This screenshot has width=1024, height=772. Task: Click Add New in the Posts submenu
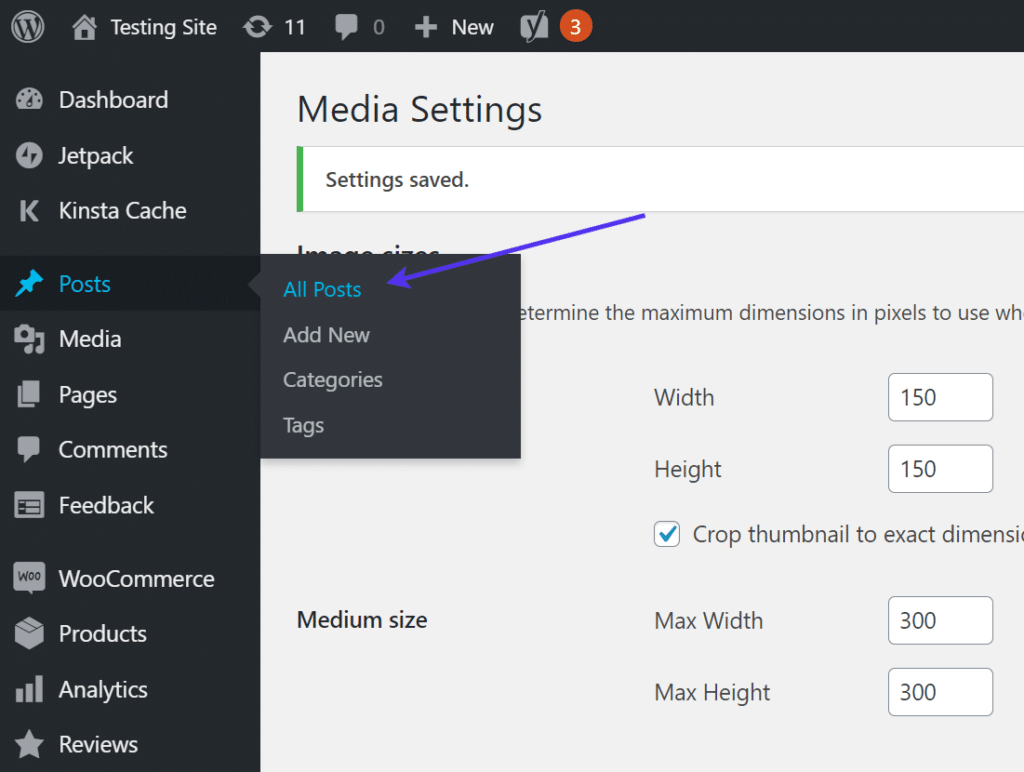(326, 335)
